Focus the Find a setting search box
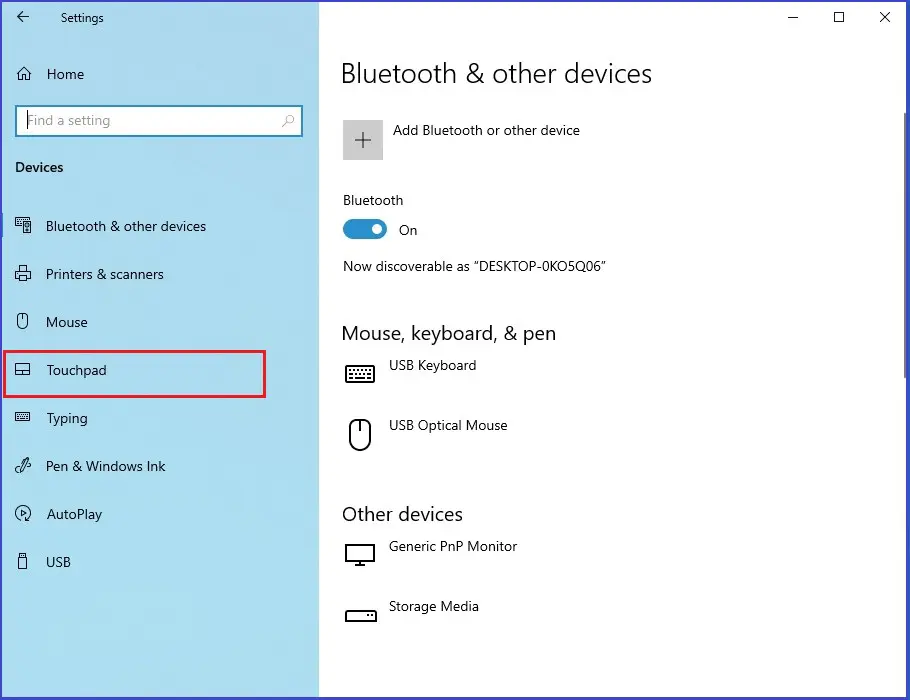The width and height of the screenshot is (910, 700). tap(150, 121)
